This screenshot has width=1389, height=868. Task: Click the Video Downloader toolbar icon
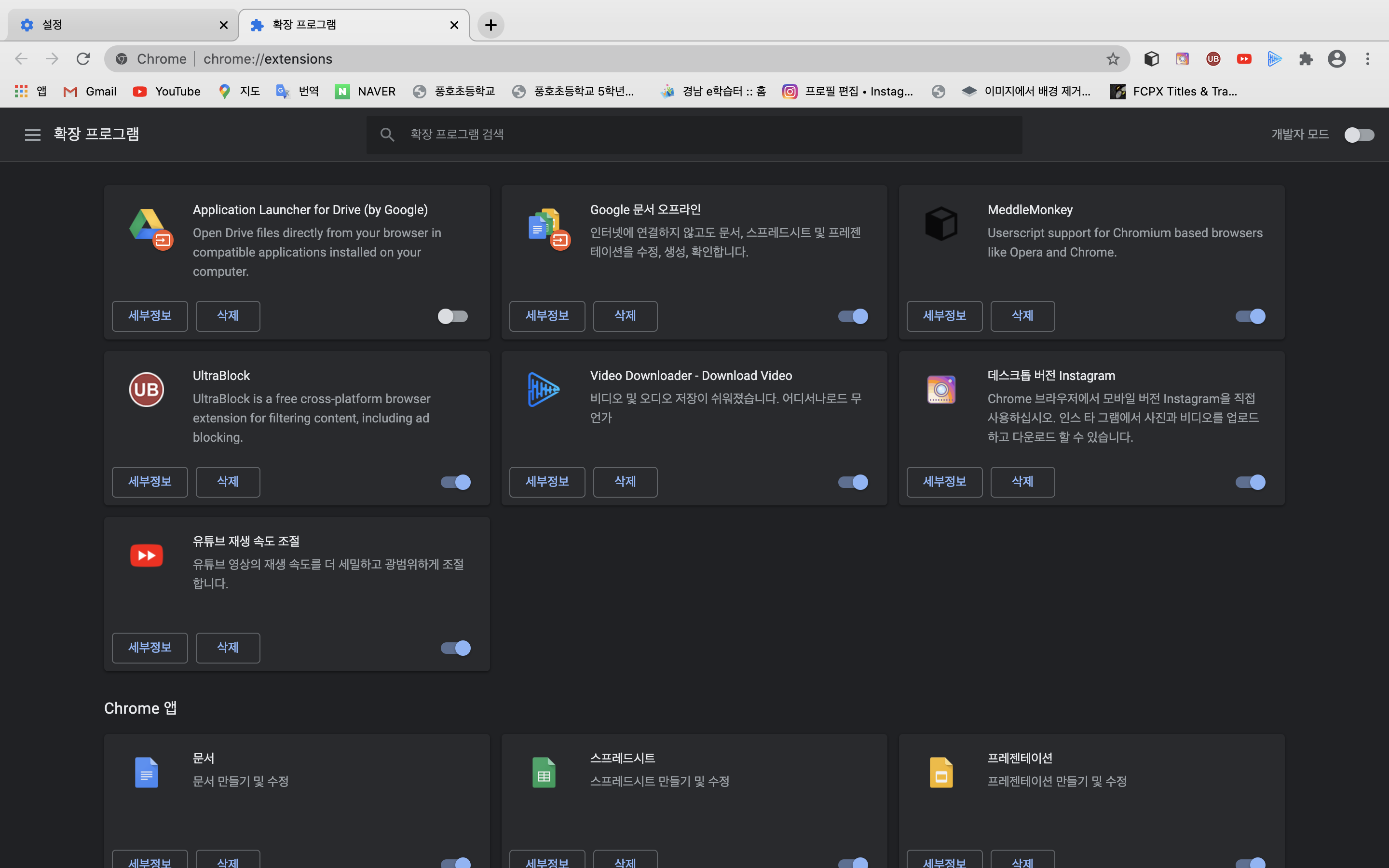[x=1275, y=58]
